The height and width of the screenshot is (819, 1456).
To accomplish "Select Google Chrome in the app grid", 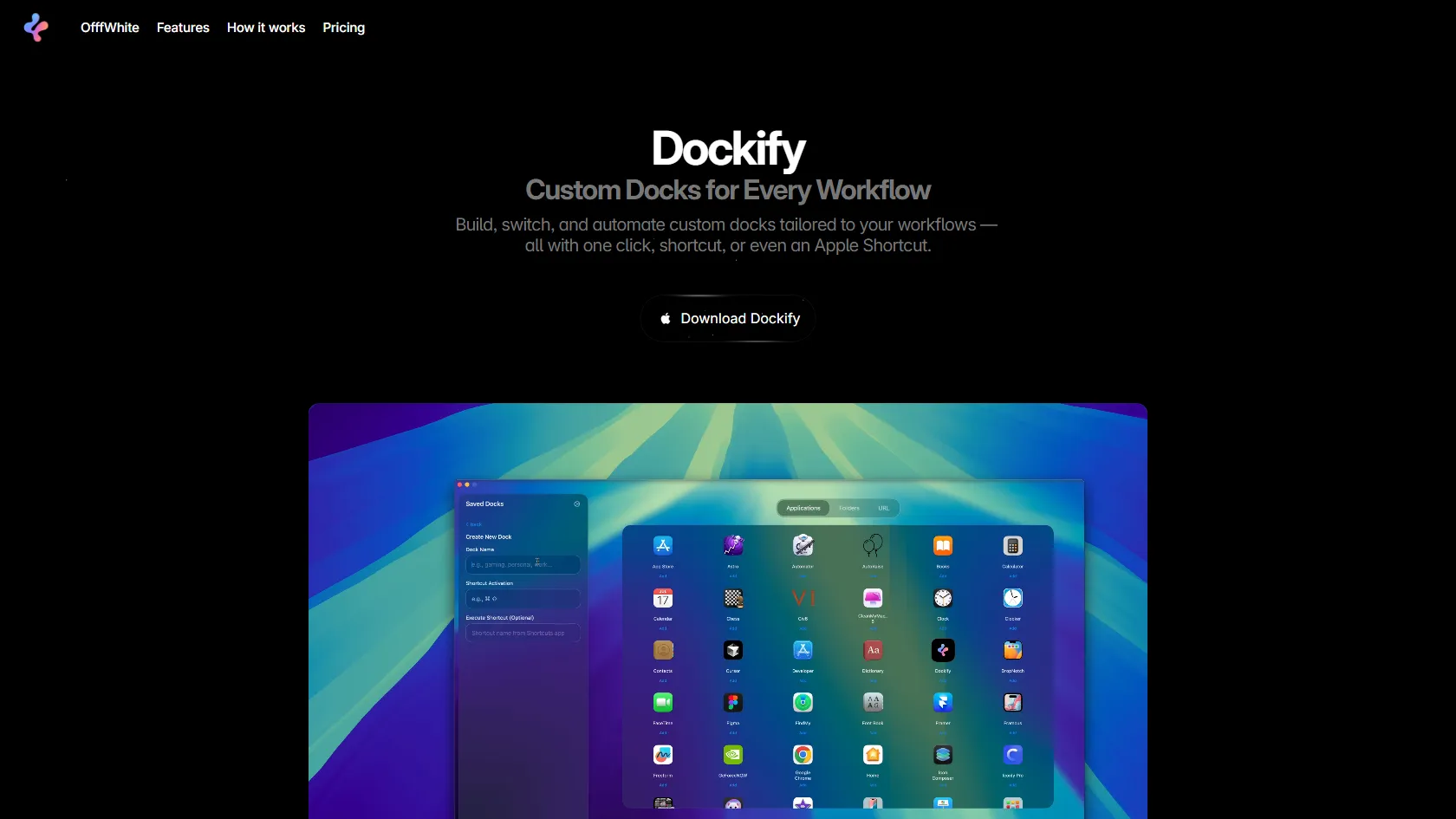I will tap(803, 755).
